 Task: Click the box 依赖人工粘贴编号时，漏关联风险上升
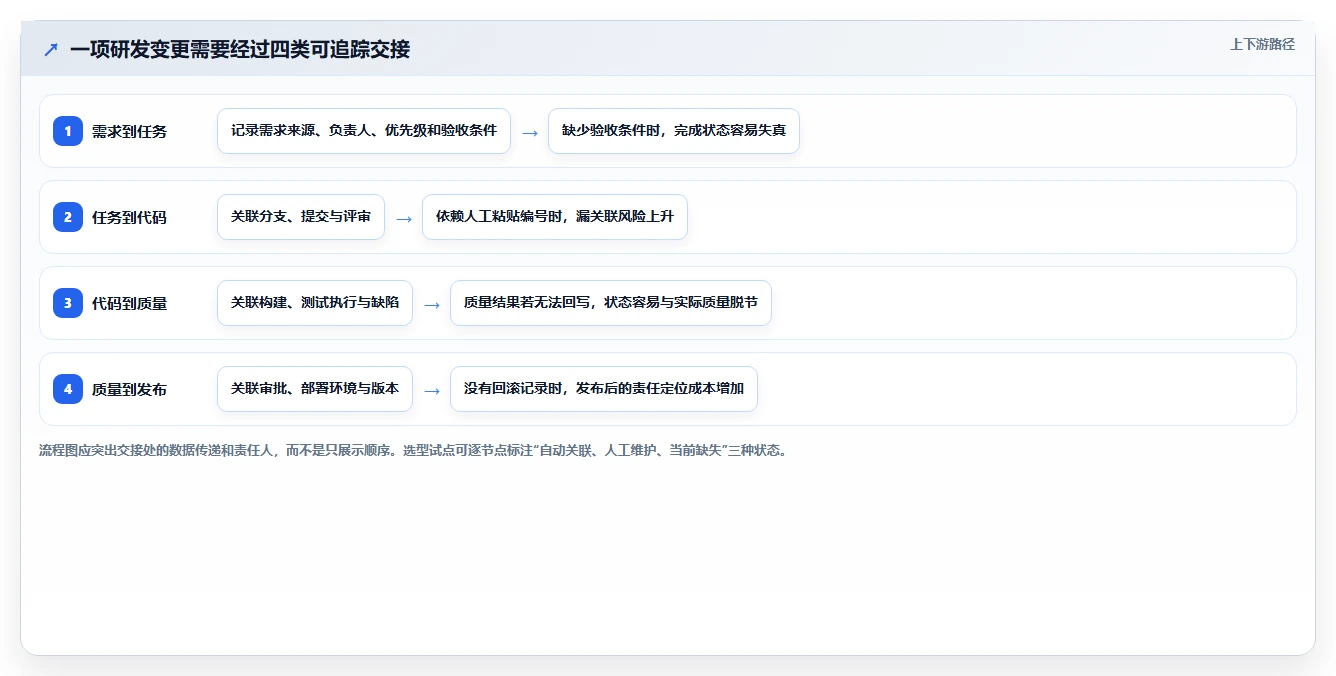point(555,217)
